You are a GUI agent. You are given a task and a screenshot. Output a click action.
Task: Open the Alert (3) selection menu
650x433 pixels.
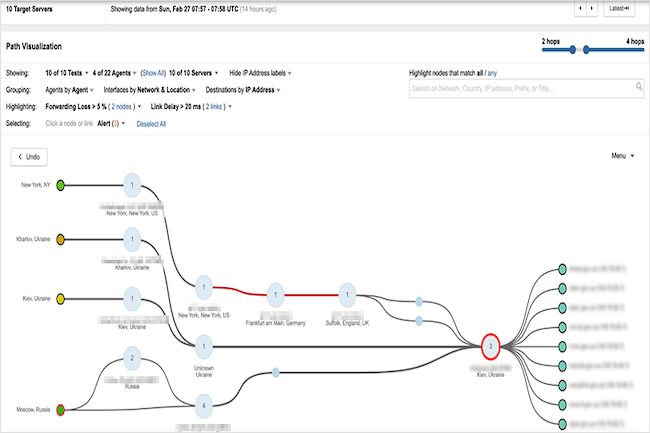pyautogui.click(x=109, y=124)
